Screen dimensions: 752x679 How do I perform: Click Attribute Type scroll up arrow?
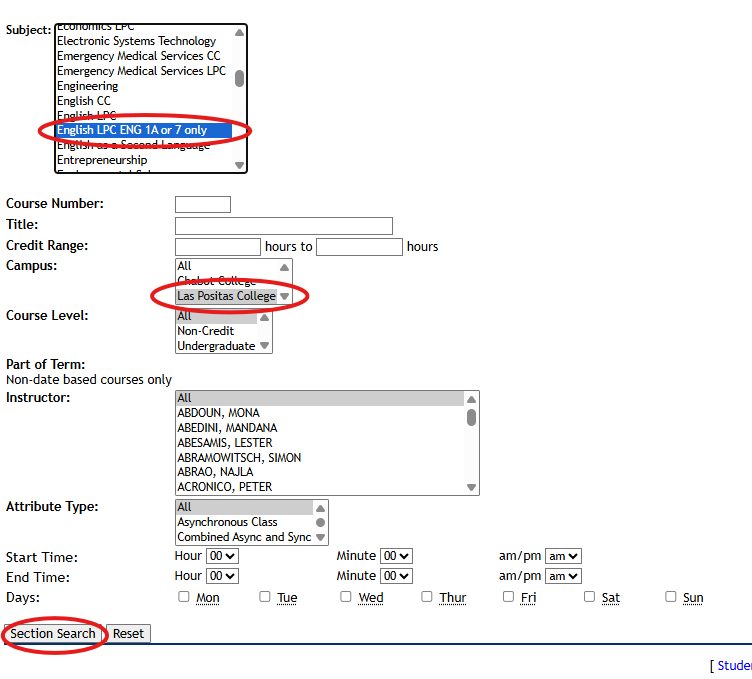[x=320, y=507]
